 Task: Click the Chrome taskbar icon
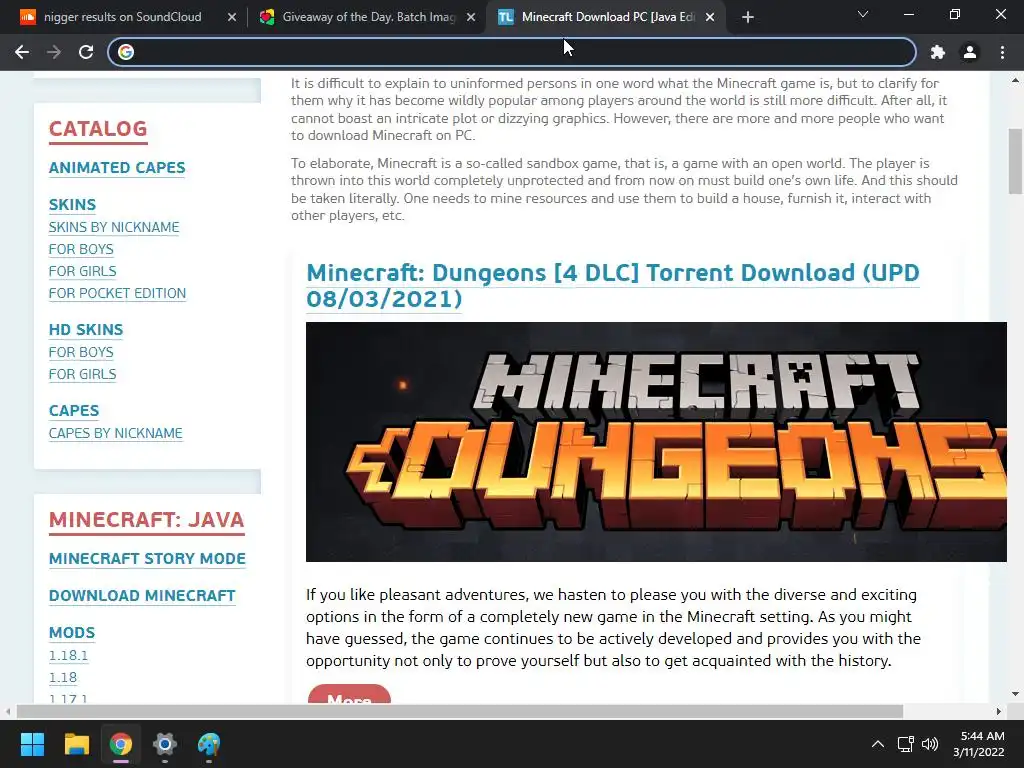coord(121,744)
